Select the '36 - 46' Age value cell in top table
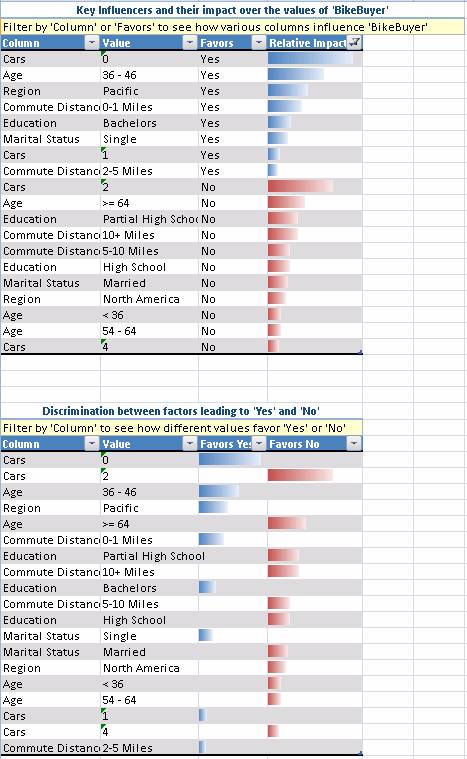This screenshot has height=759, width=467. tap(149, 75)
